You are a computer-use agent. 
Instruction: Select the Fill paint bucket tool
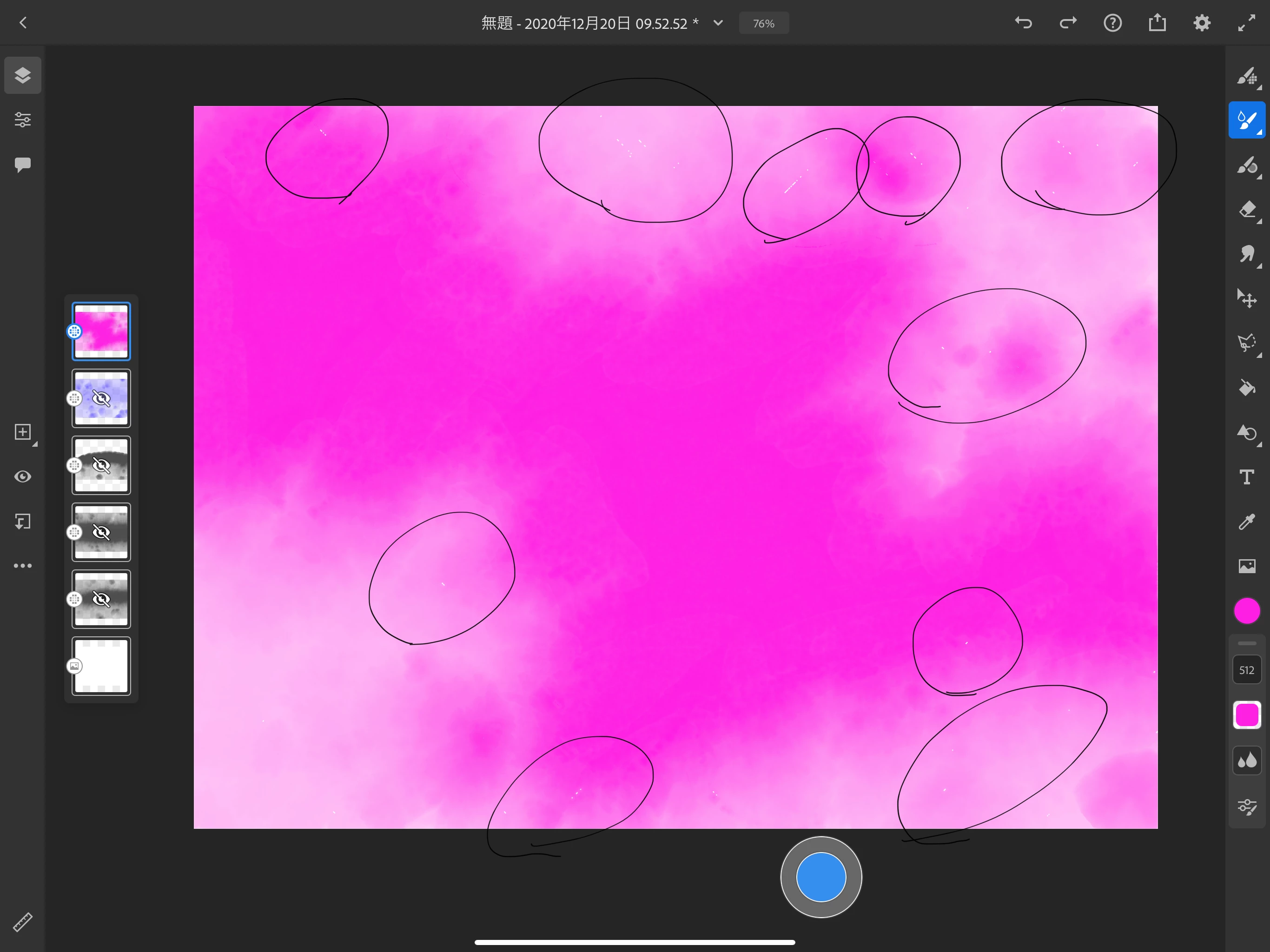point(1247,388)
